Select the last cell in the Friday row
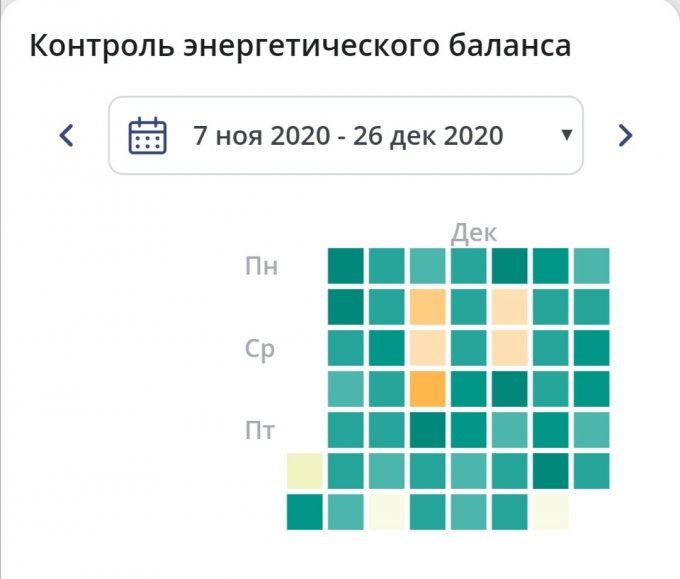Image resolution: width=680 pixels, height=579 pixels. pos(591,429)
